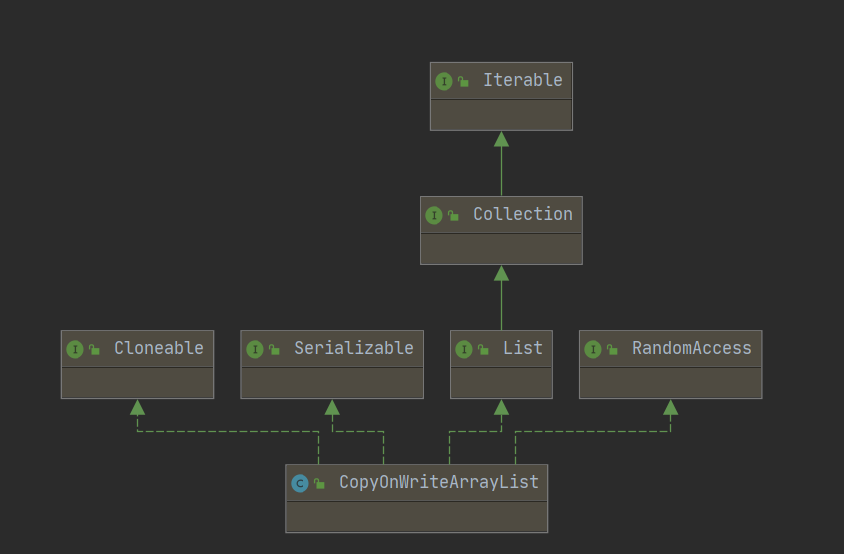The height and width of the screenshot is (554, 844).
Task: Click the inheritance arrowhead below Collection
Action: pyautogui.click(x=501, y=273)
